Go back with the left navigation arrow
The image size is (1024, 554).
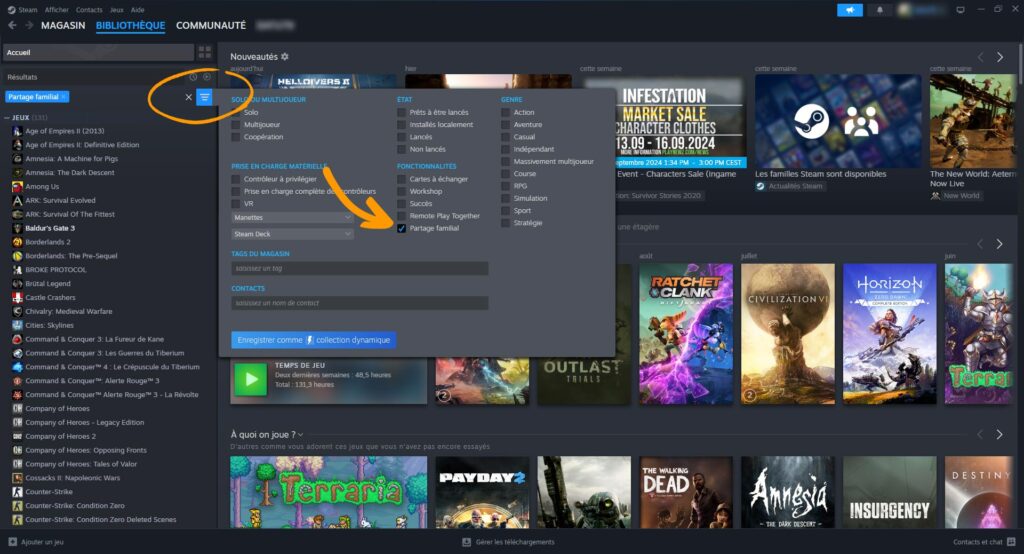(x=12, y=25)
